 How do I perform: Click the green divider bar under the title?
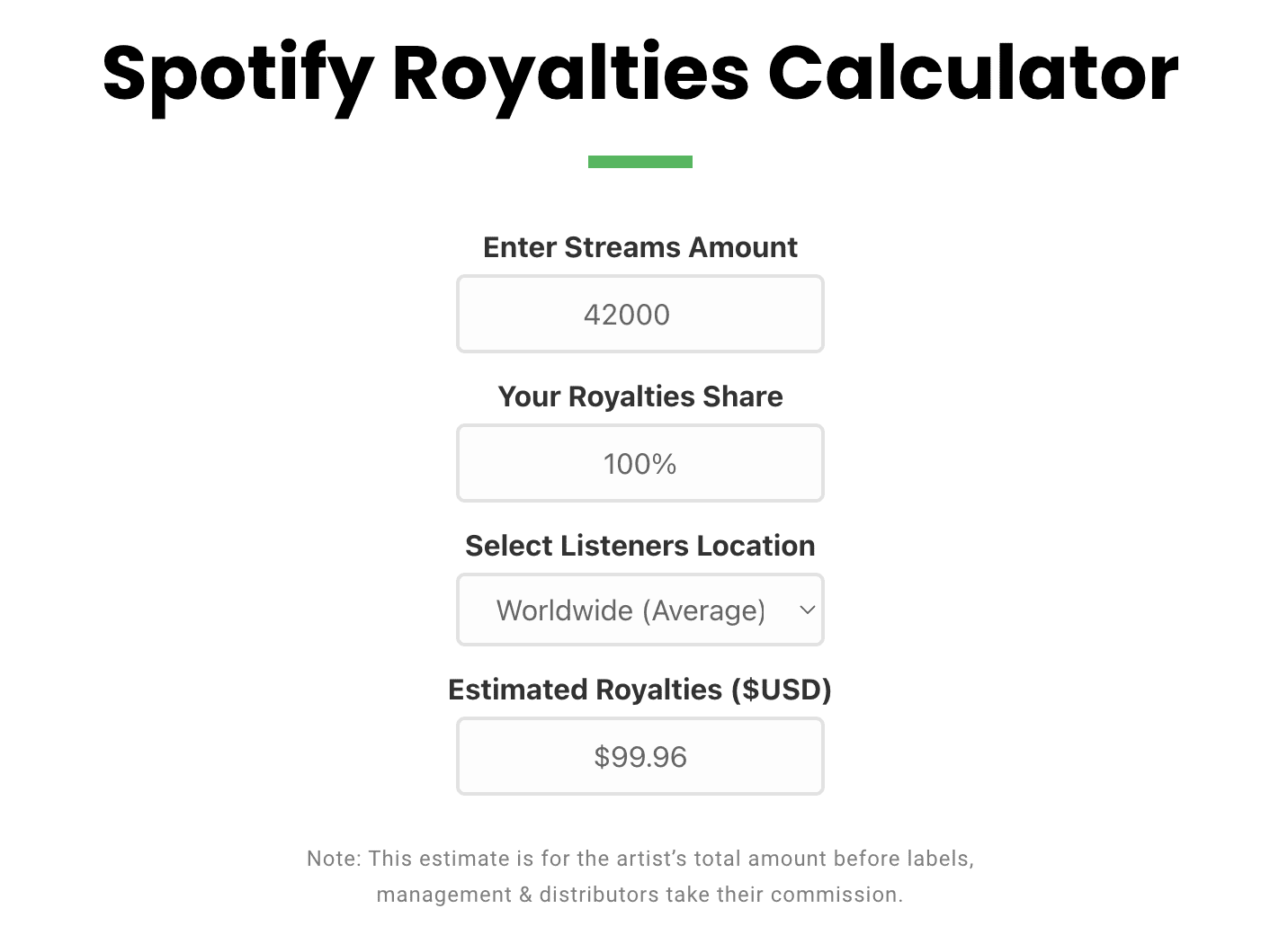[x=640, y=161]
